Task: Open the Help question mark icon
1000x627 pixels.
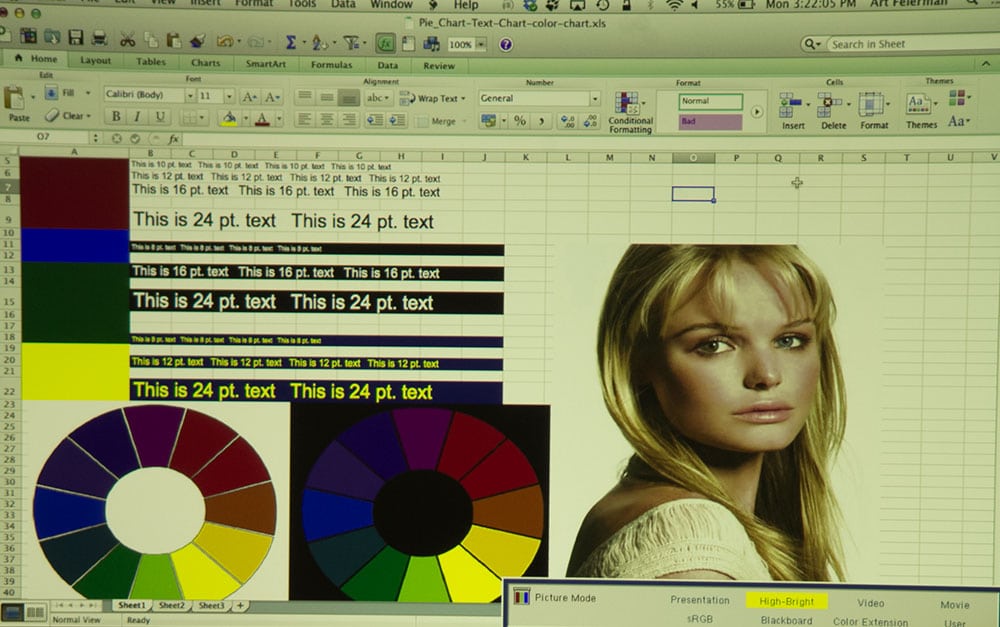Action: (x=506, y=45)
